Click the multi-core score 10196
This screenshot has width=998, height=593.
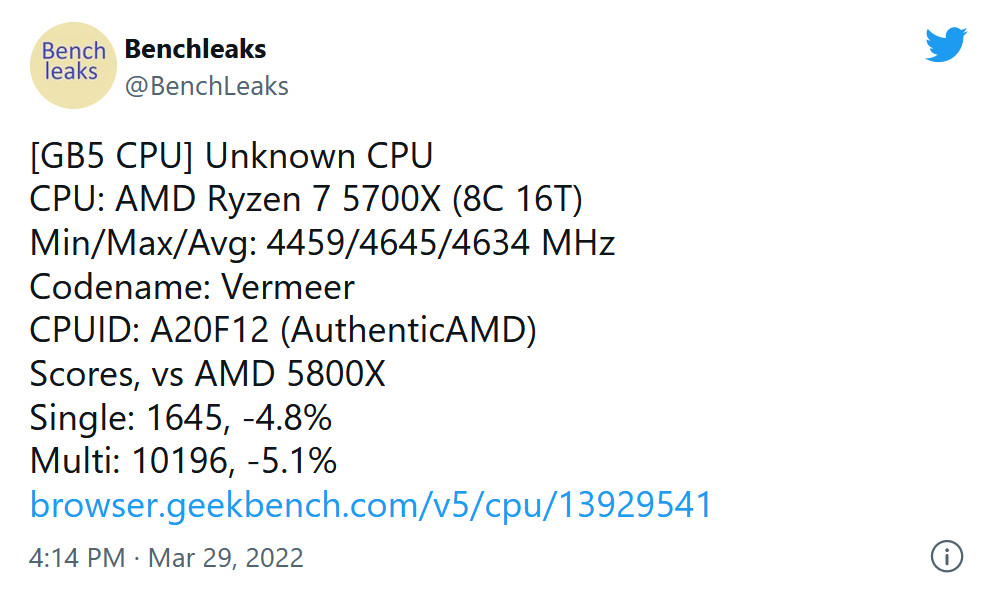[x=180, y=461]
